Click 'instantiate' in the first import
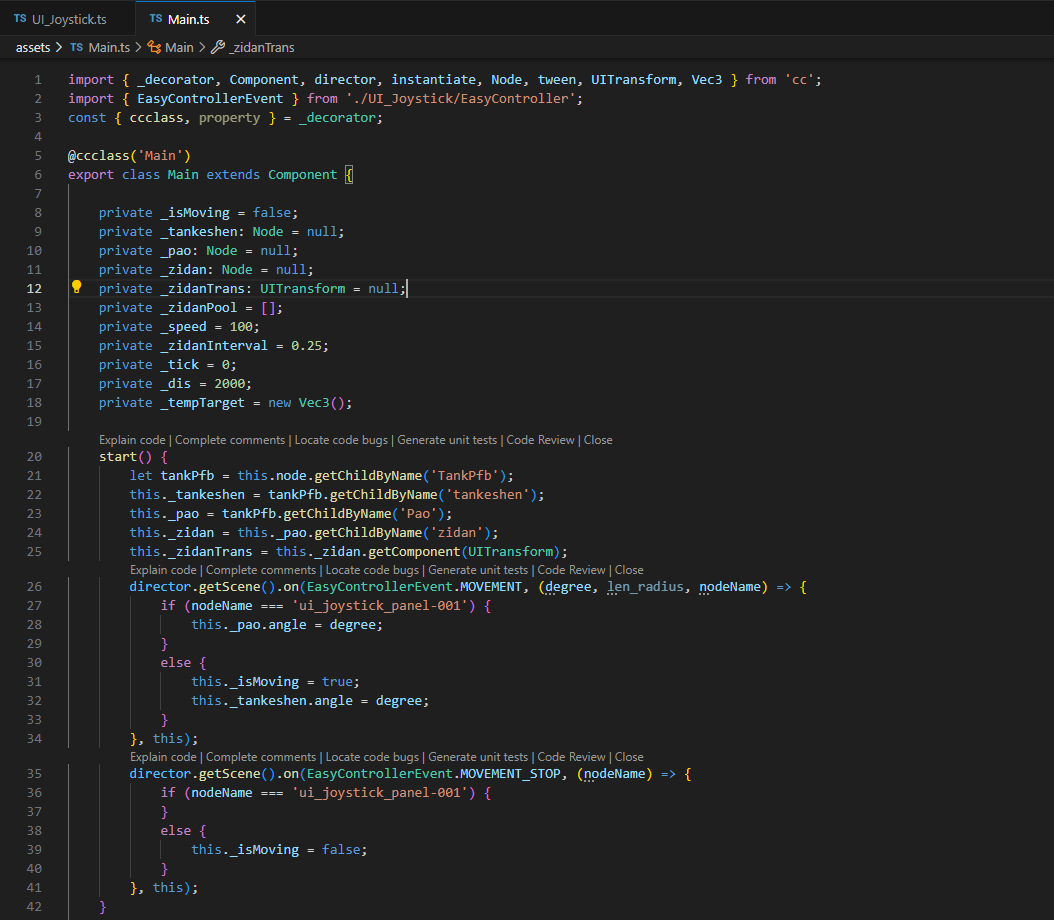 [x=434, y=79]
